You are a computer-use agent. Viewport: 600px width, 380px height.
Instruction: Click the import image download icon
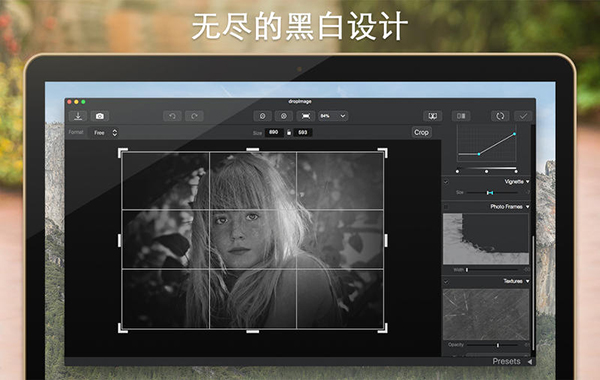78,116
